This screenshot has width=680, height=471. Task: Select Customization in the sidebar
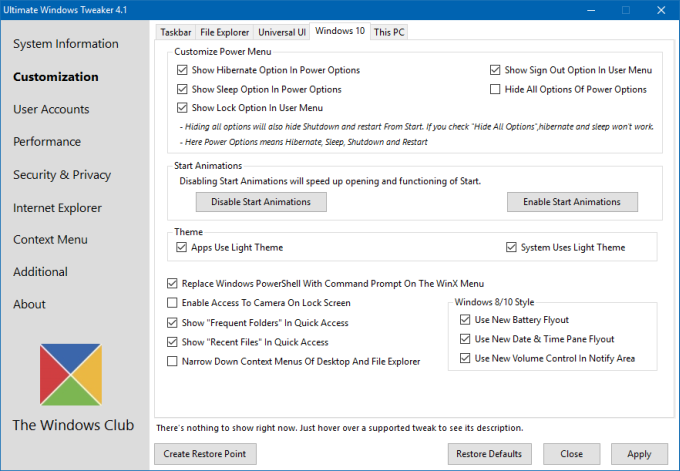pos(56,77)
